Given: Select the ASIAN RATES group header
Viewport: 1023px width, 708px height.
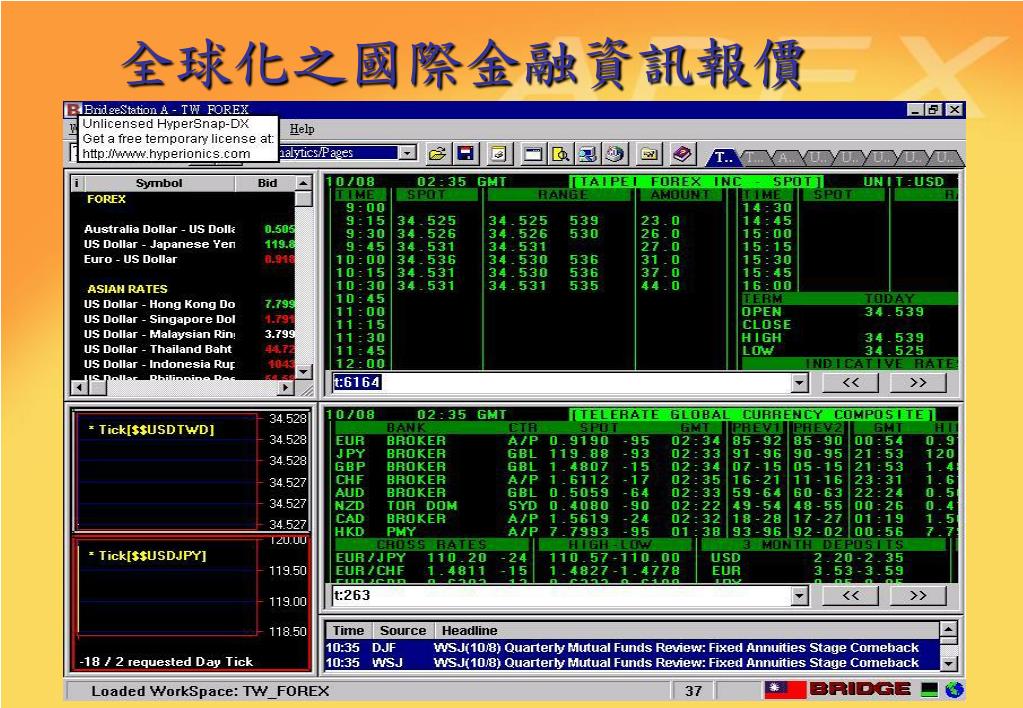Looking at the screenshot, I should tap(127, 289).
